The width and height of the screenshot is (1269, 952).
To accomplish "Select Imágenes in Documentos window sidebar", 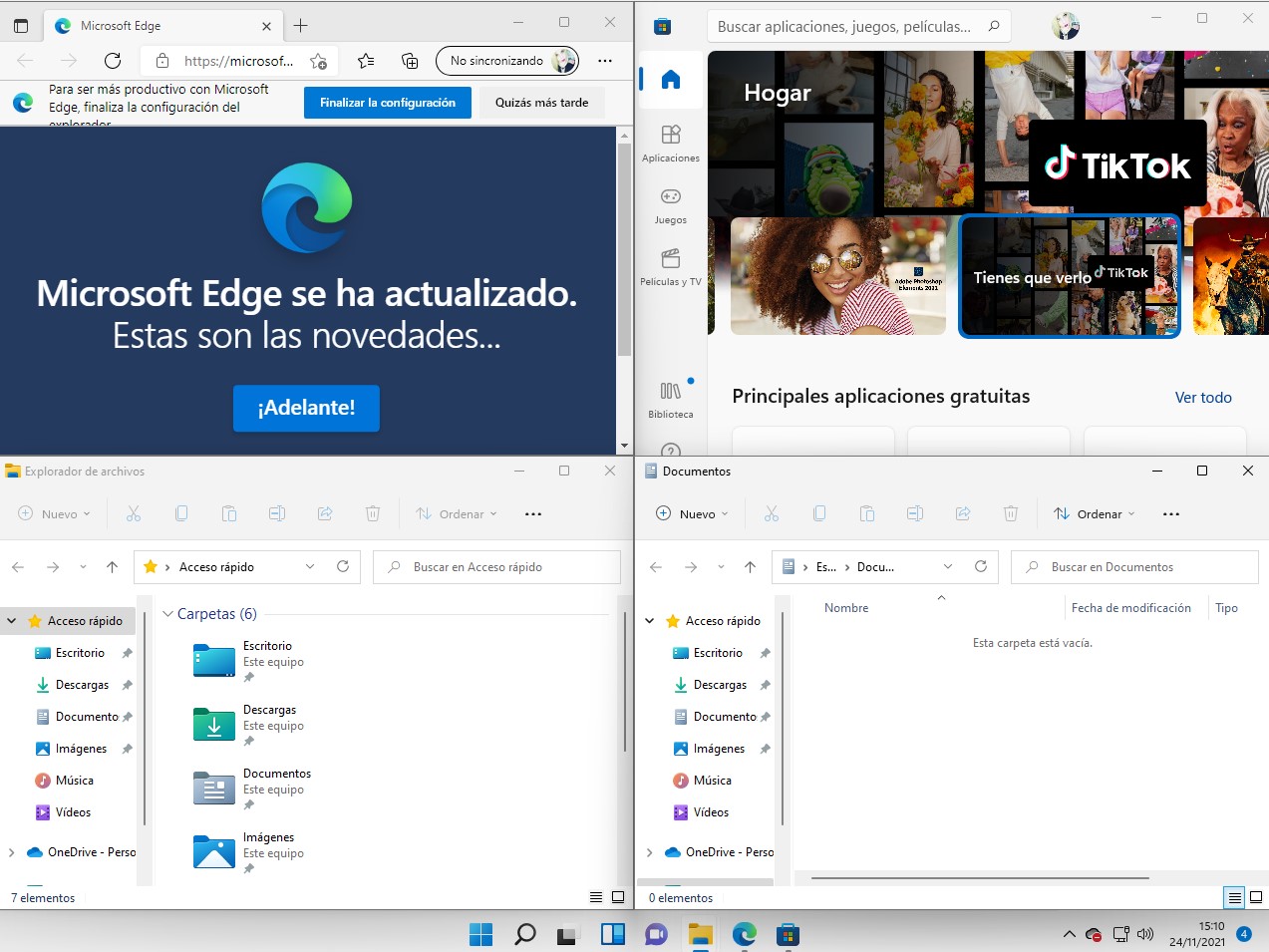I will pyautogui.click(x=719, y=749).
